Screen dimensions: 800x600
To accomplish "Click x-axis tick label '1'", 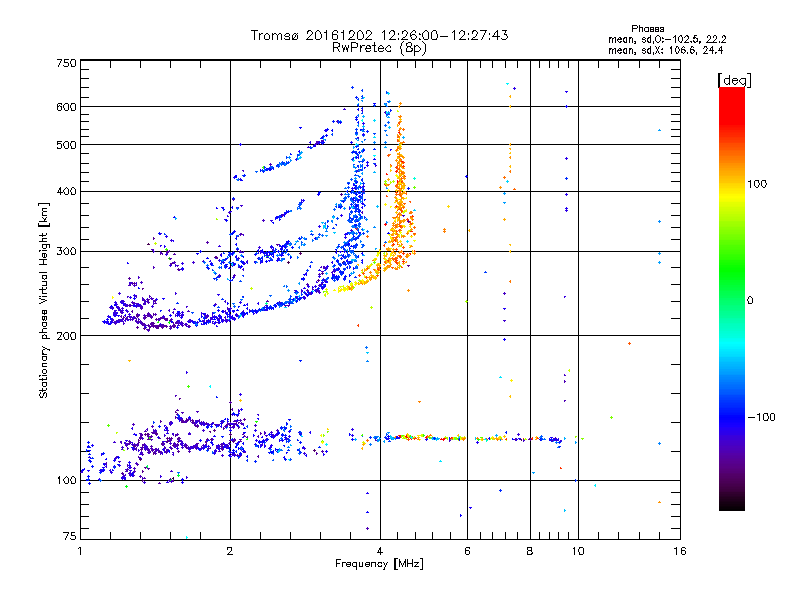I will [80, 551].
